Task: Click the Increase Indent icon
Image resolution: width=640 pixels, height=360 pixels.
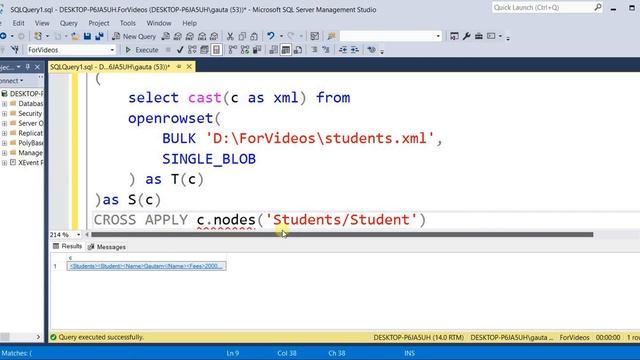Action: pyautogui.click(x=355, y=50)
